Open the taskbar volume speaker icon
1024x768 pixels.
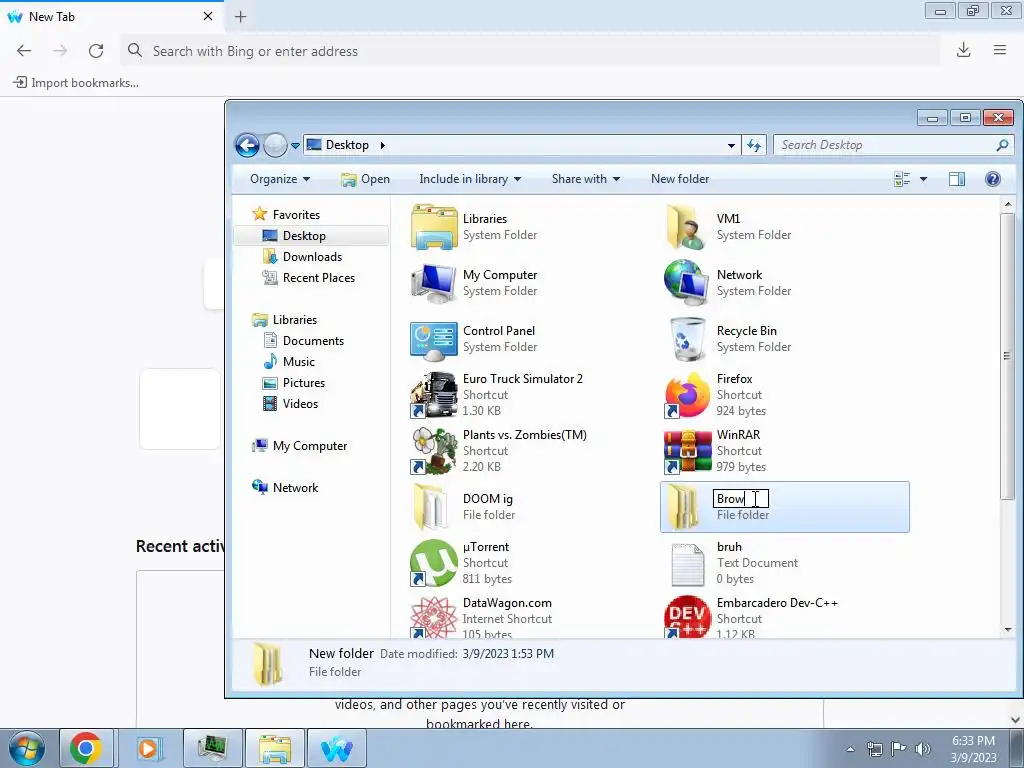923,748
